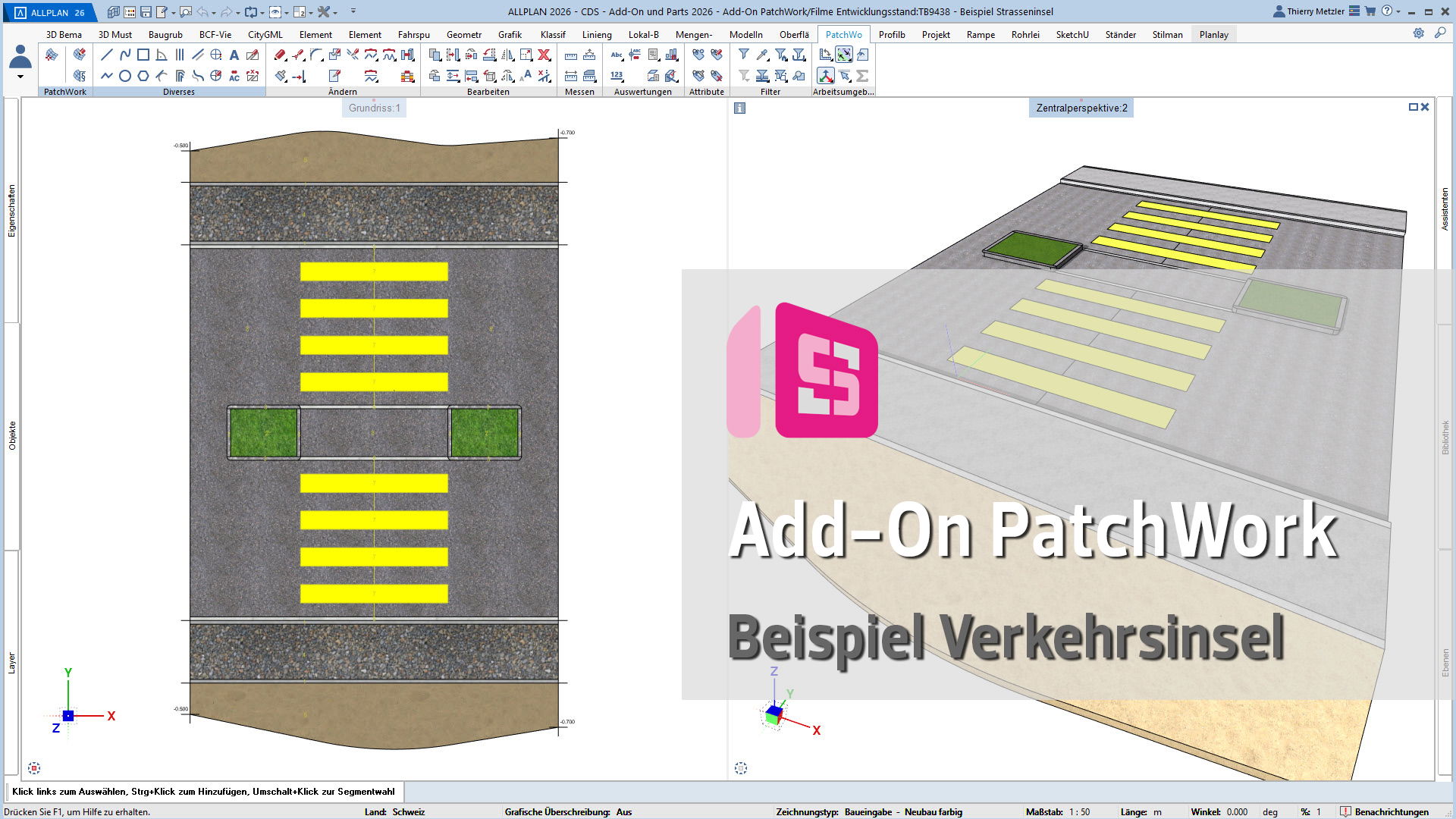
Task: Select the eyedropper filter icon
Action: 762,55
